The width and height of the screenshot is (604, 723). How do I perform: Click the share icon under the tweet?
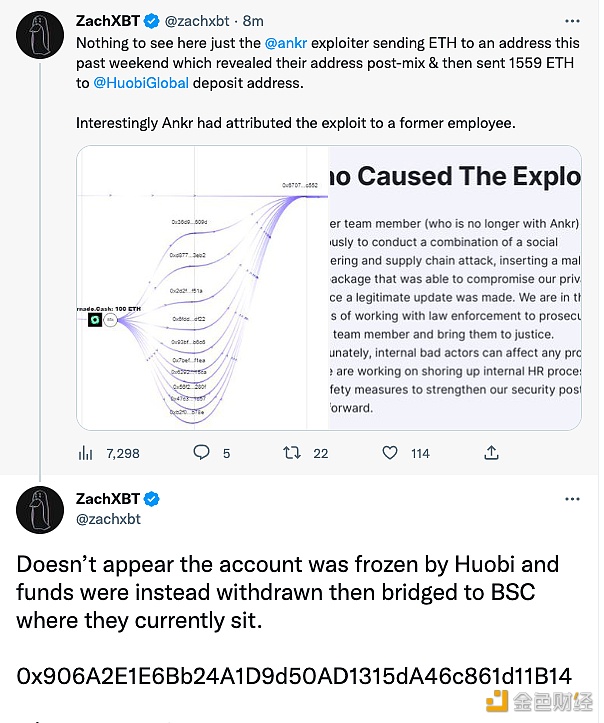(x=491, y=453)
